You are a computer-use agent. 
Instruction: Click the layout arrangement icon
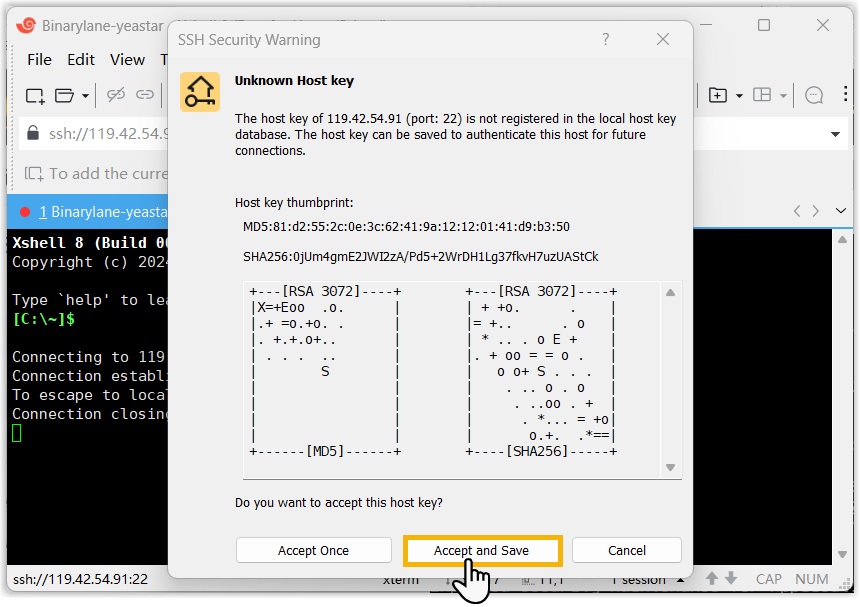click(762, 95)
